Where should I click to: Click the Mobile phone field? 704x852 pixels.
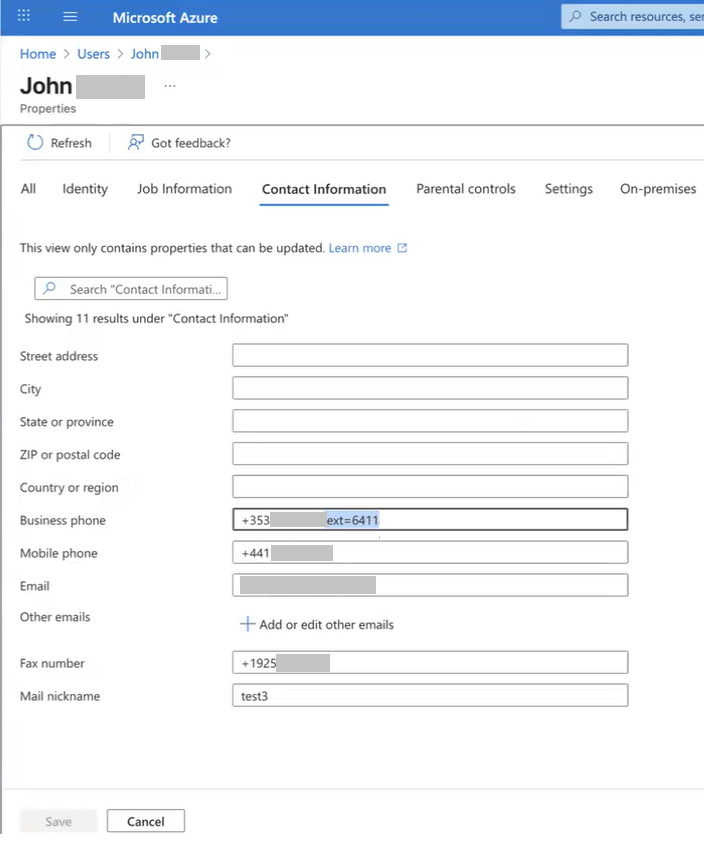click(430, 553)
